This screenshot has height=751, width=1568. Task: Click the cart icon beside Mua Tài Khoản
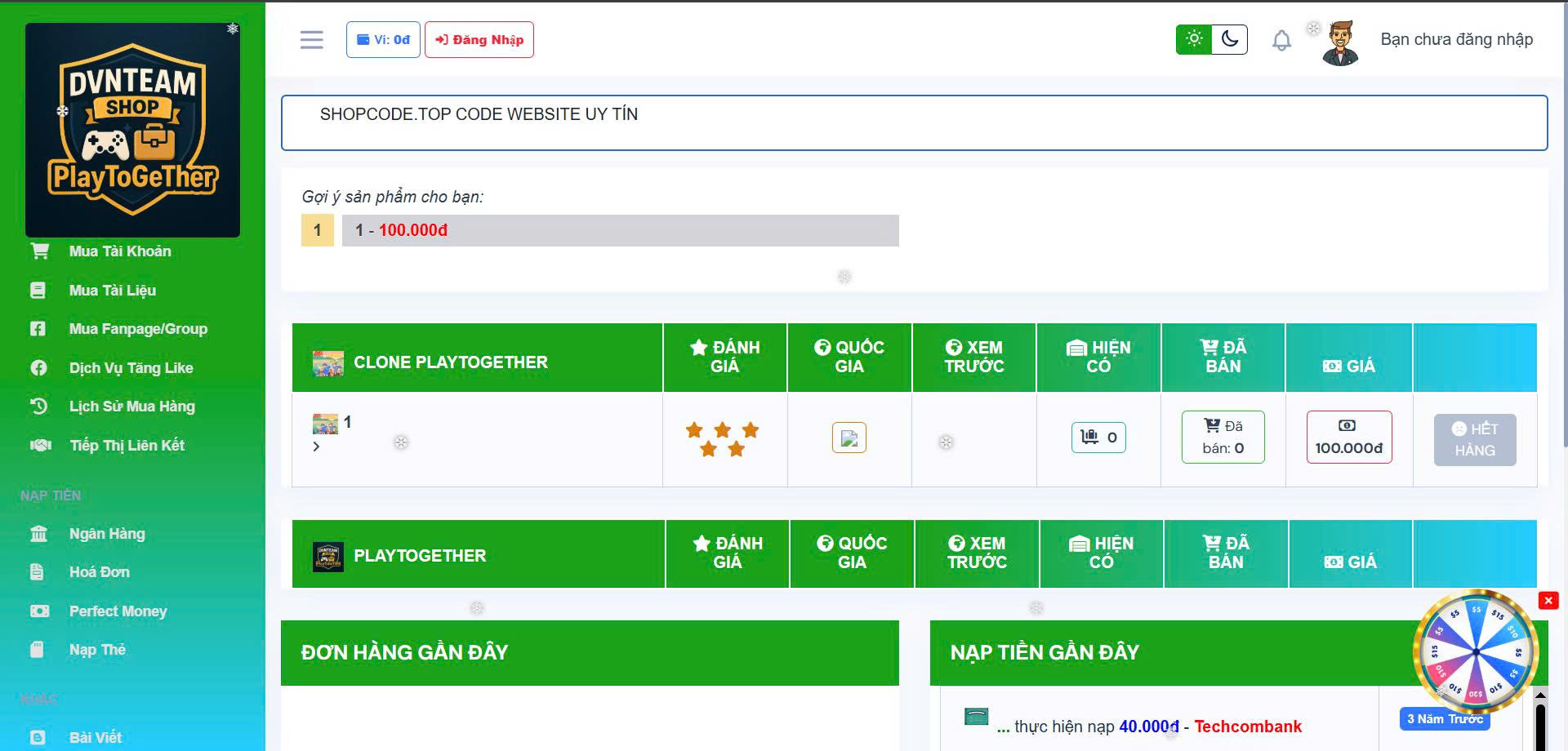39,251
